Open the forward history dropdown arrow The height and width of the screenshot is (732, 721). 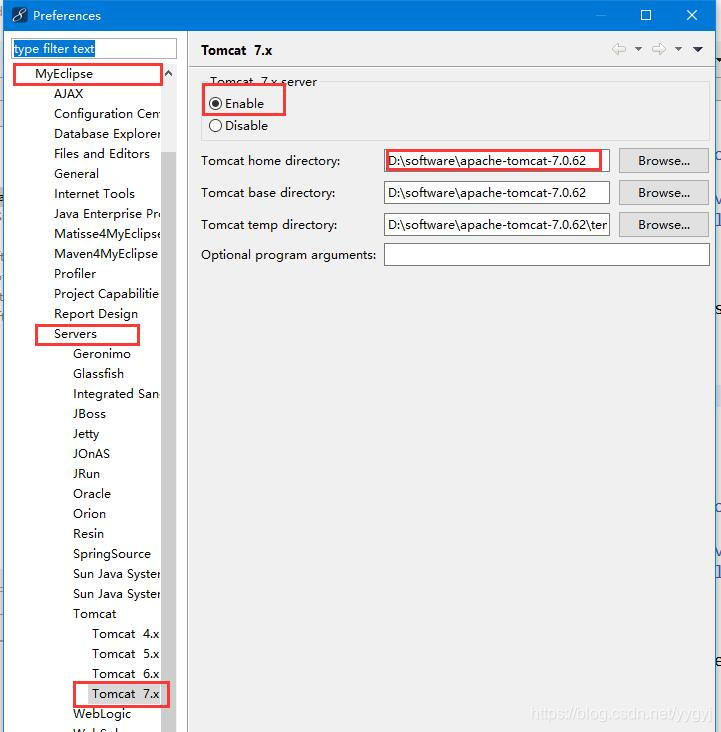pyautogui.click(x=679, y=49)
